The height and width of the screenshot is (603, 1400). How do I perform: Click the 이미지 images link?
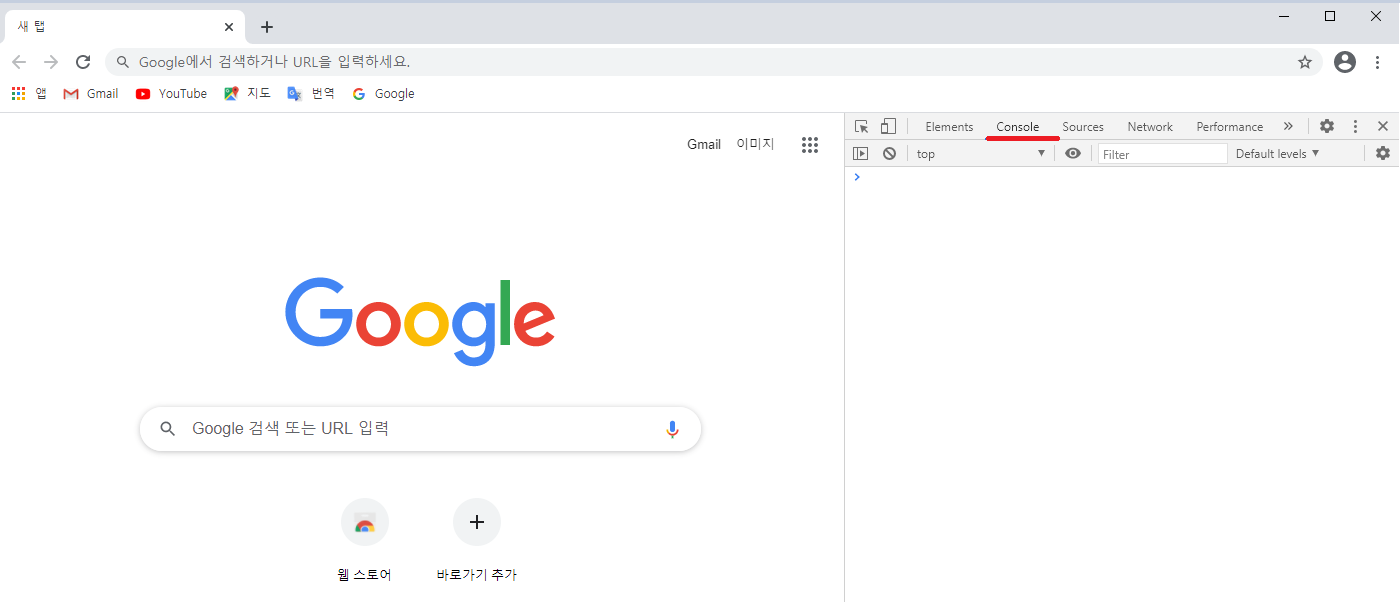point(755,144)
